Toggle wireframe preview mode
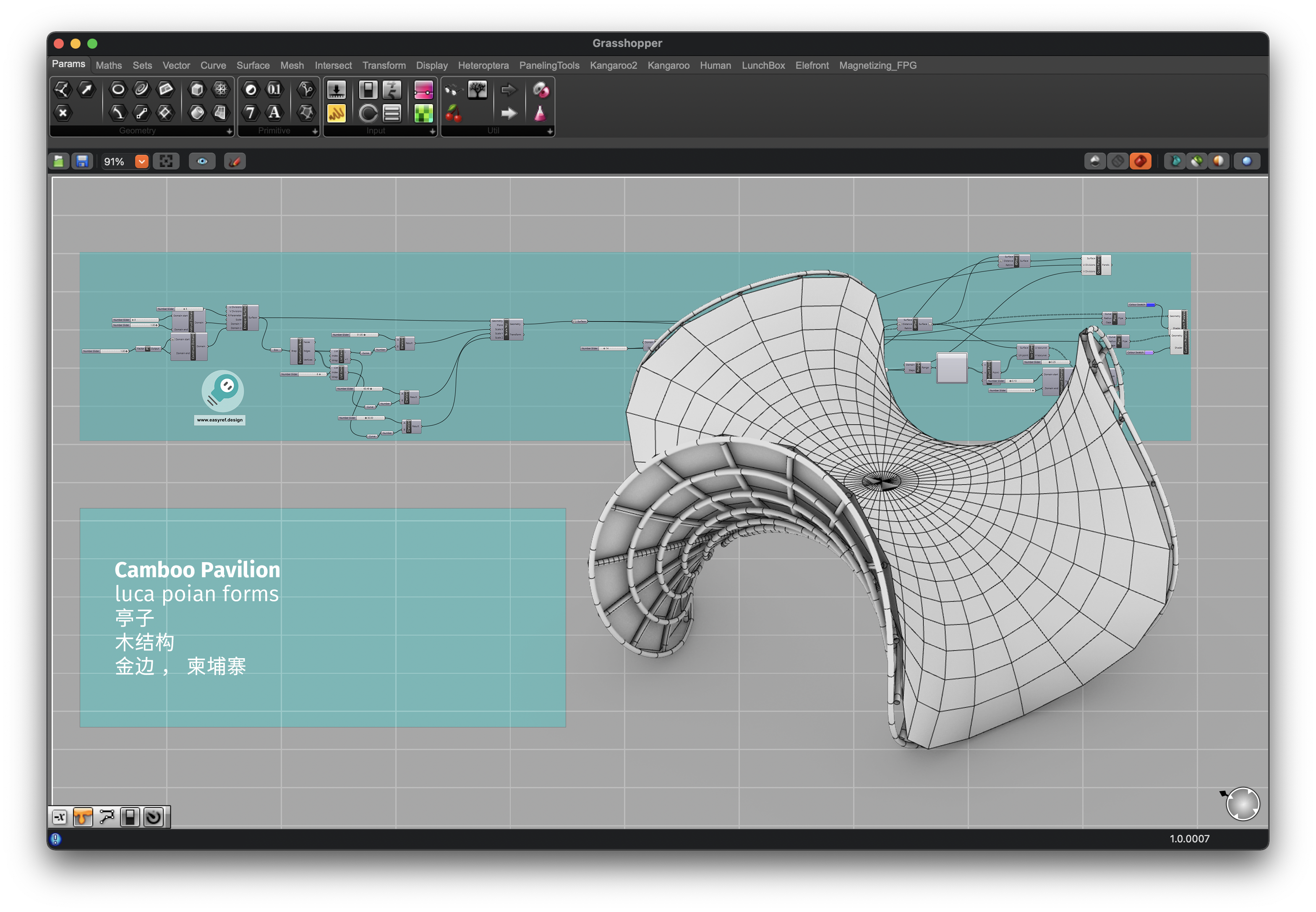 click(1118, 162)
